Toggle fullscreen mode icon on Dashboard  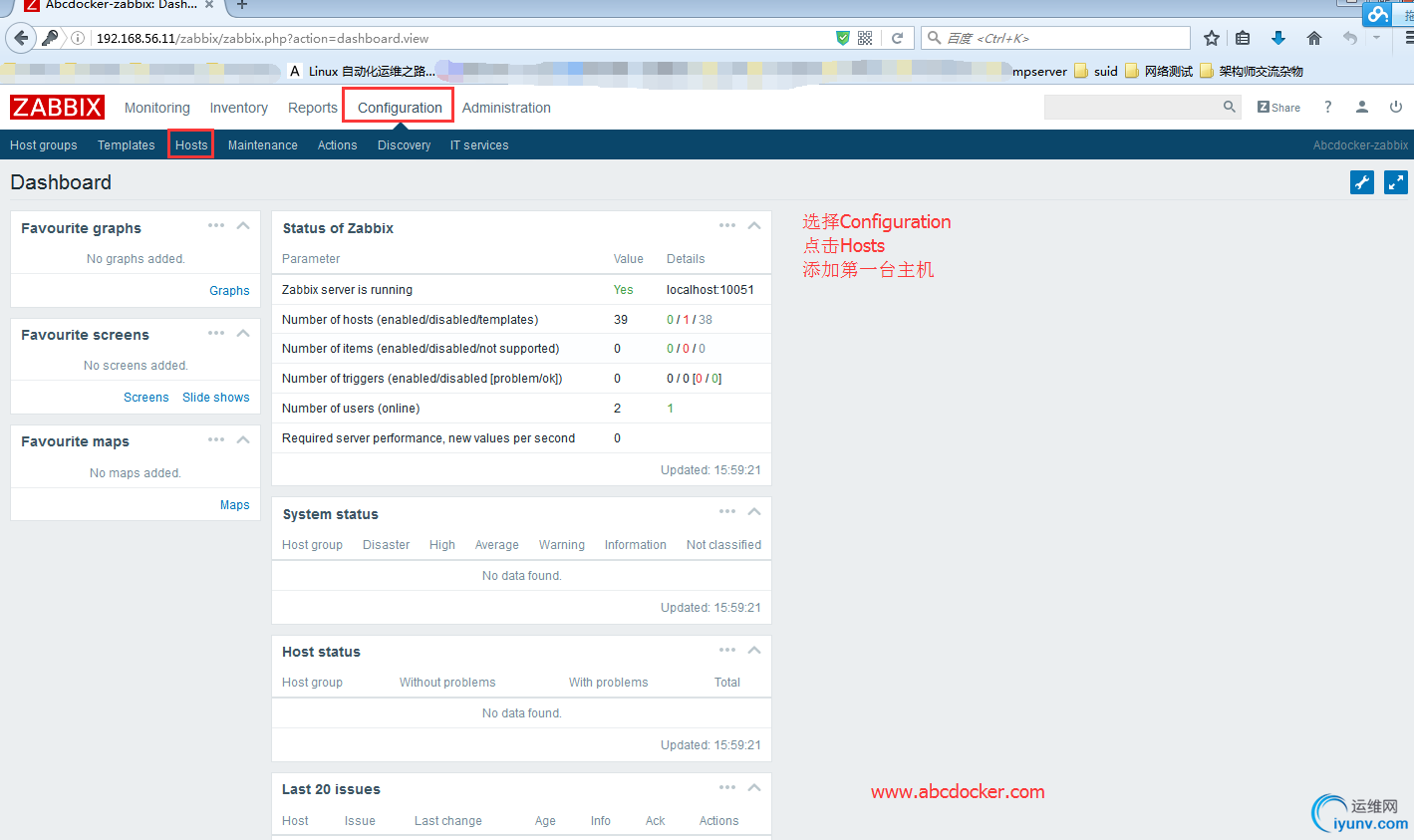tap(1396, 182)
